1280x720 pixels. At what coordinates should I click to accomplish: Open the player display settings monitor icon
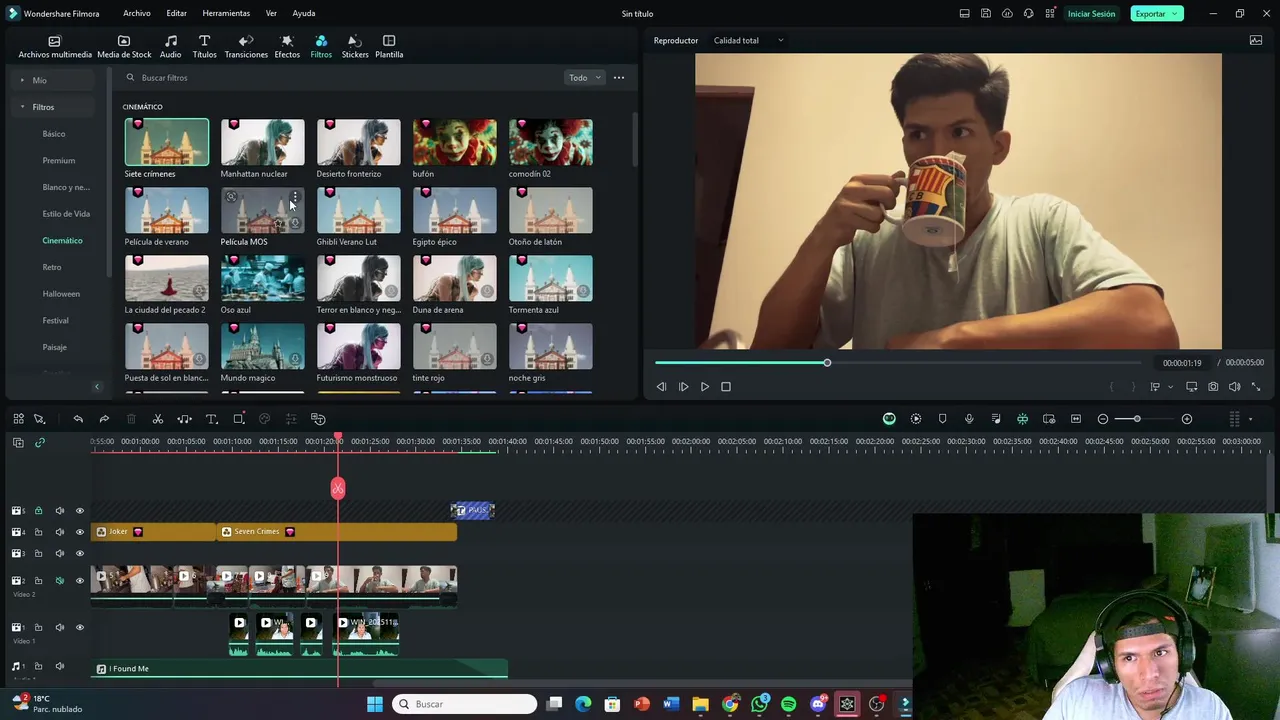(1192, 387)
